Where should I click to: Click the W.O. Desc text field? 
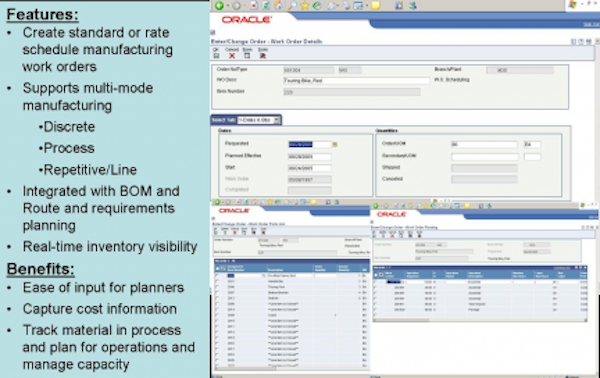click(356, 81)
